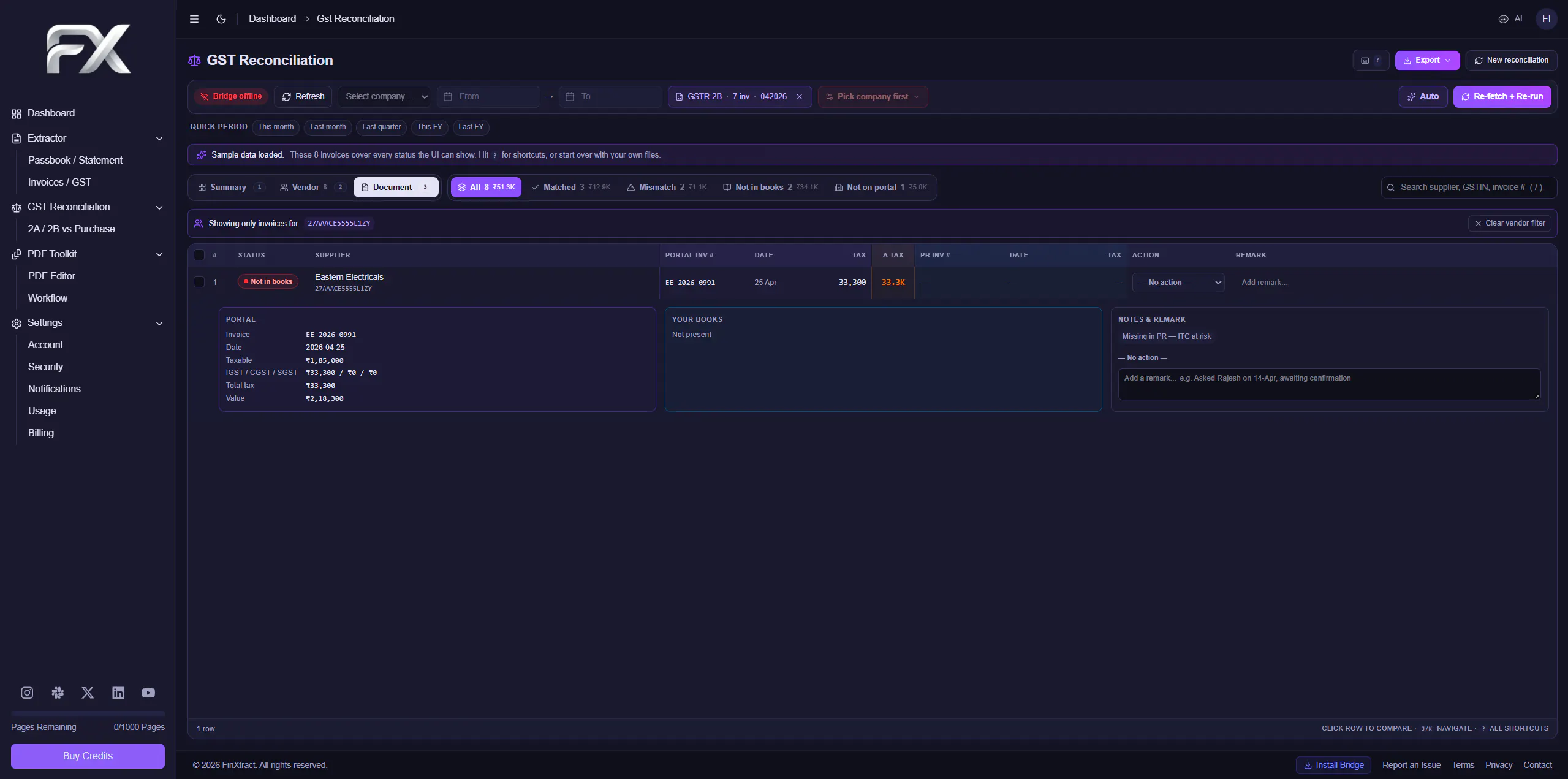Click Buy Credits button
Image resolution: width=1568 pixels, height=779 pixels.
click(x=88, y=756)
